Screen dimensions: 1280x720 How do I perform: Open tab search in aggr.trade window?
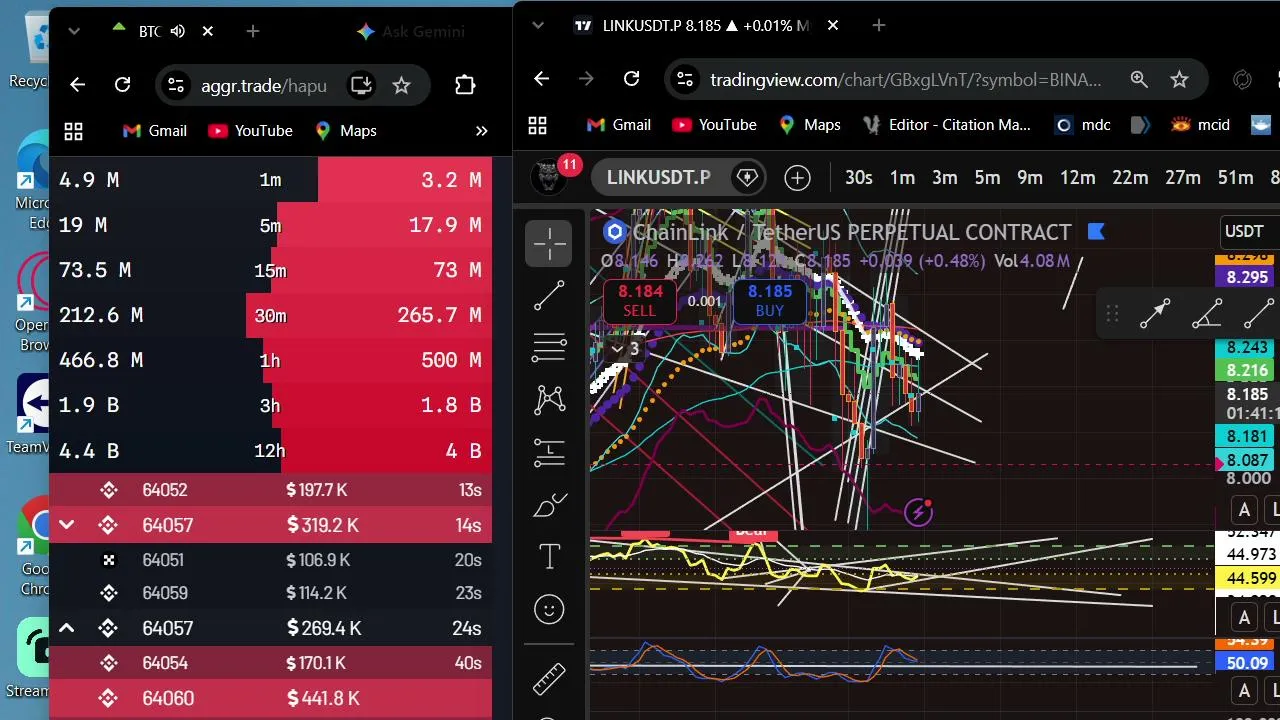73,31
